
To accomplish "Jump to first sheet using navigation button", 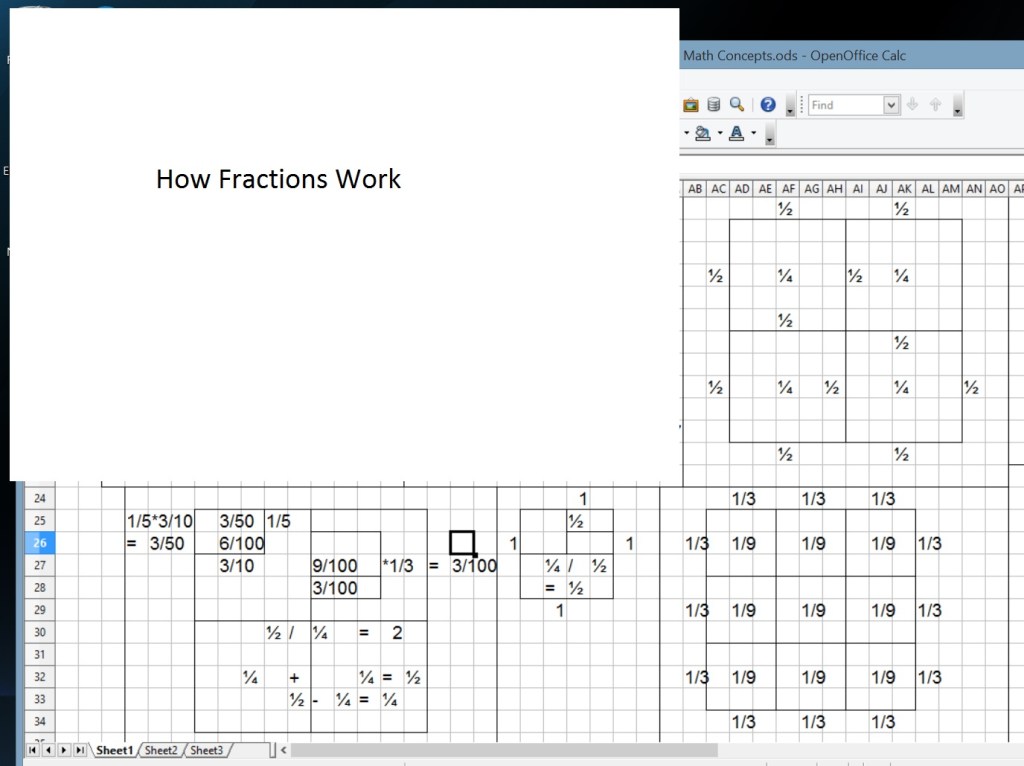I will coord(32,750).
